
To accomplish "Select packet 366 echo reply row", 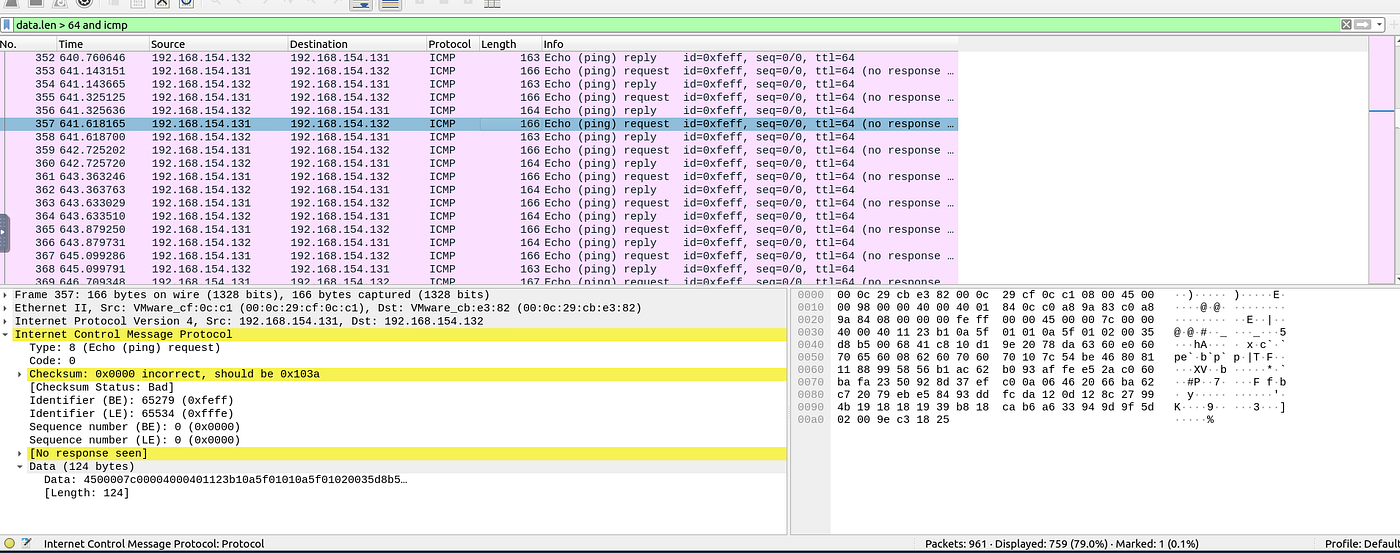I will [x=479, y=243].
